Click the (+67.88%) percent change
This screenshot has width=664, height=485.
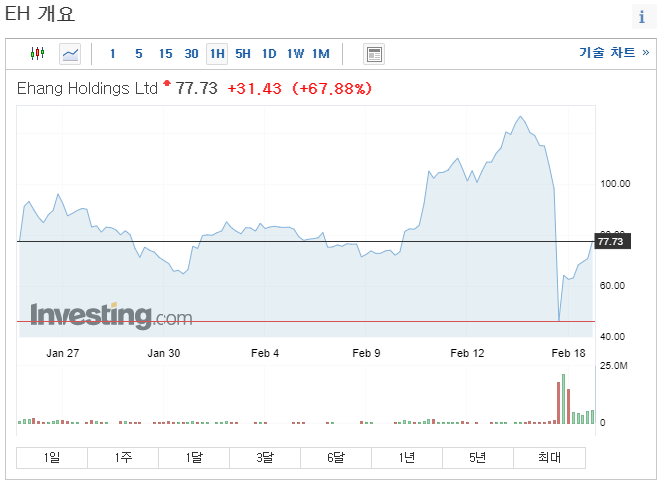click(332, 89)
